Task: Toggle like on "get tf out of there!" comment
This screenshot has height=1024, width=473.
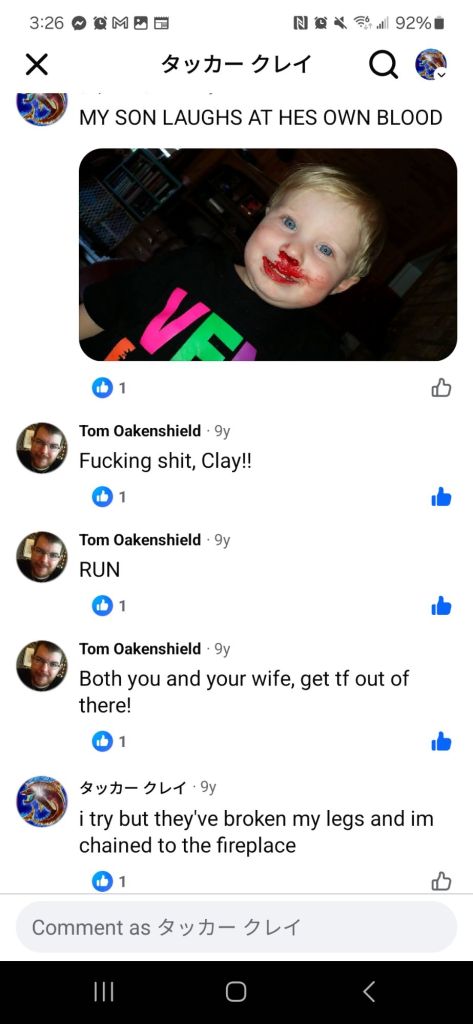Action: pos(441,742)
